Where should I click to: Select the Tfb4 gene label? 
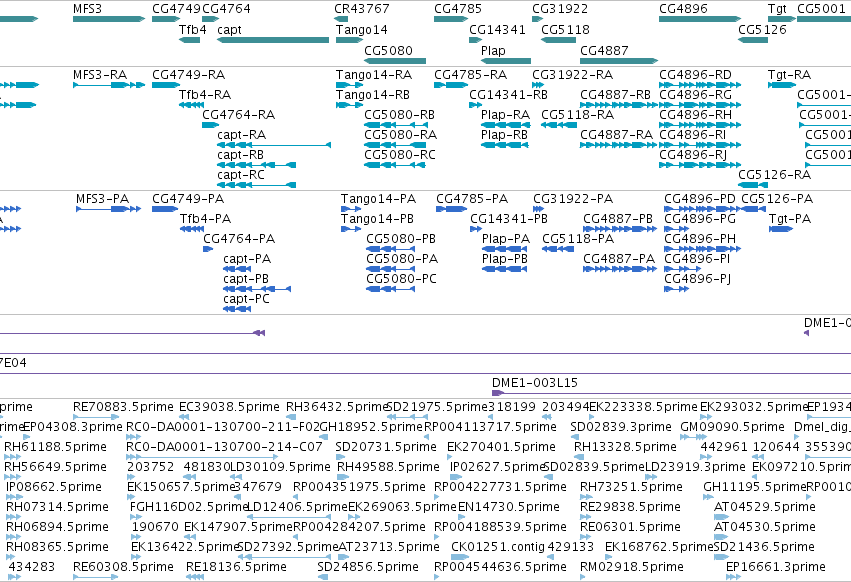[x=193, y=30]
